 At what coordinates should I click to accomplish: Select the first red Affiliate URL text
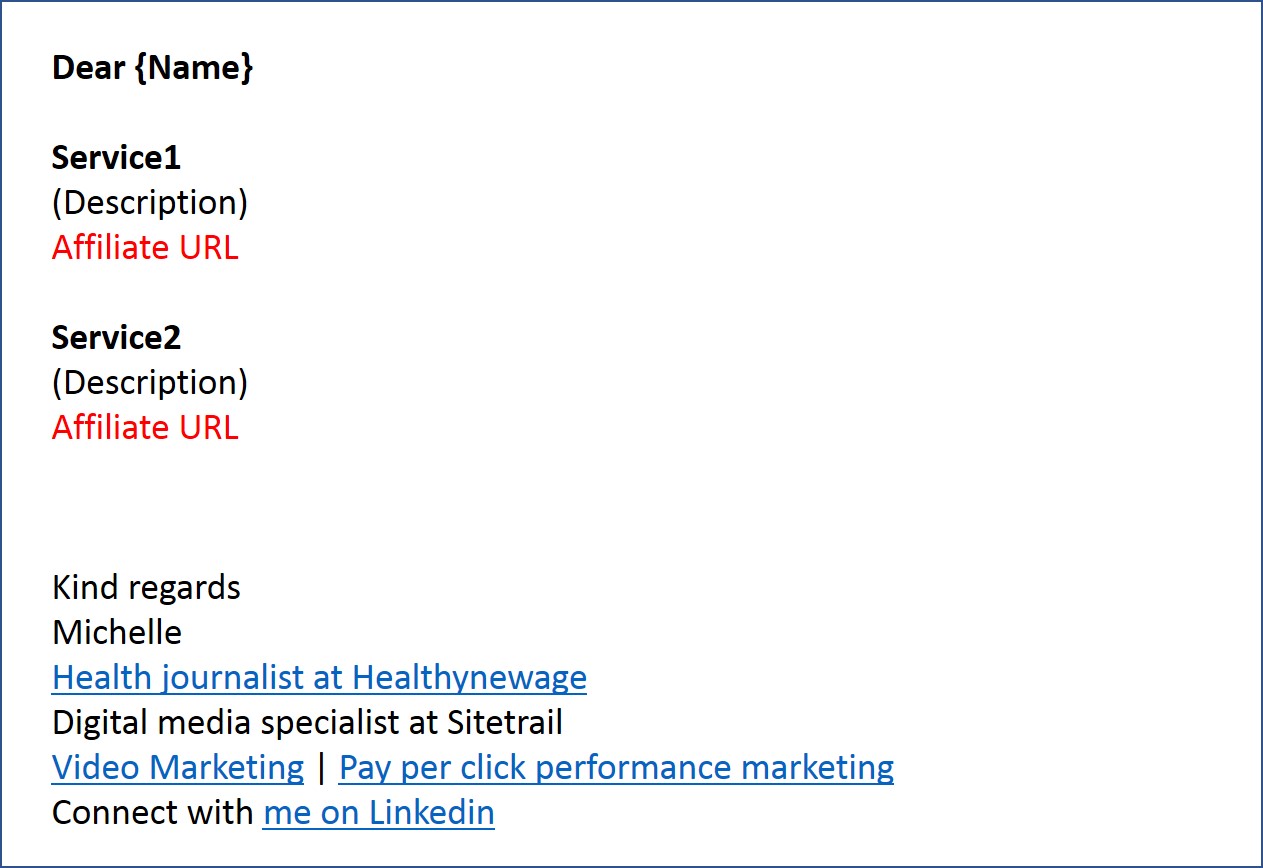145,248
